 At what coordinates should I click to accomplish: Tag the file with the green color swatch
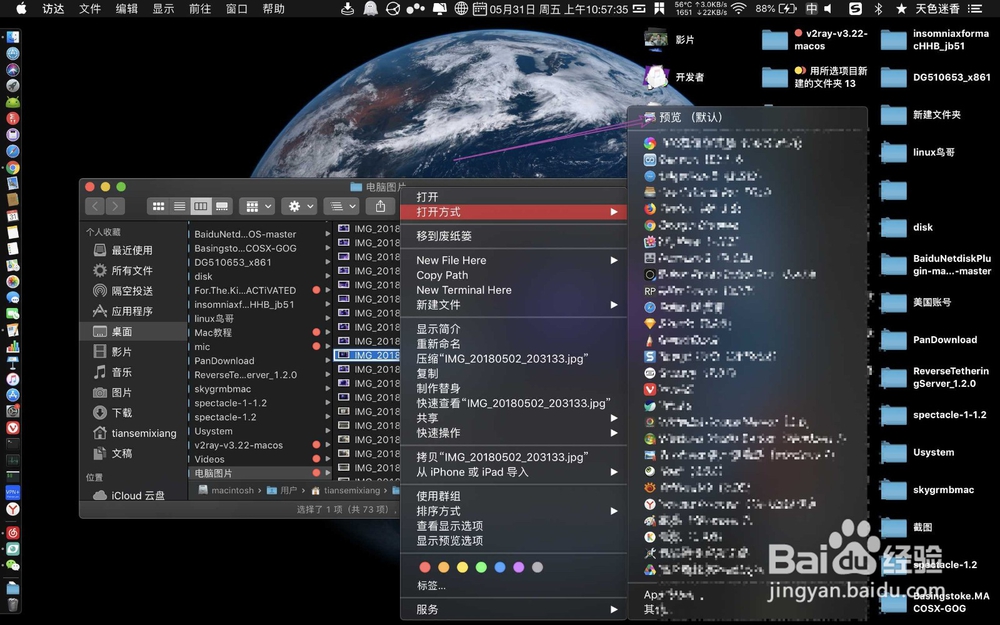click(x=483, y=566)
